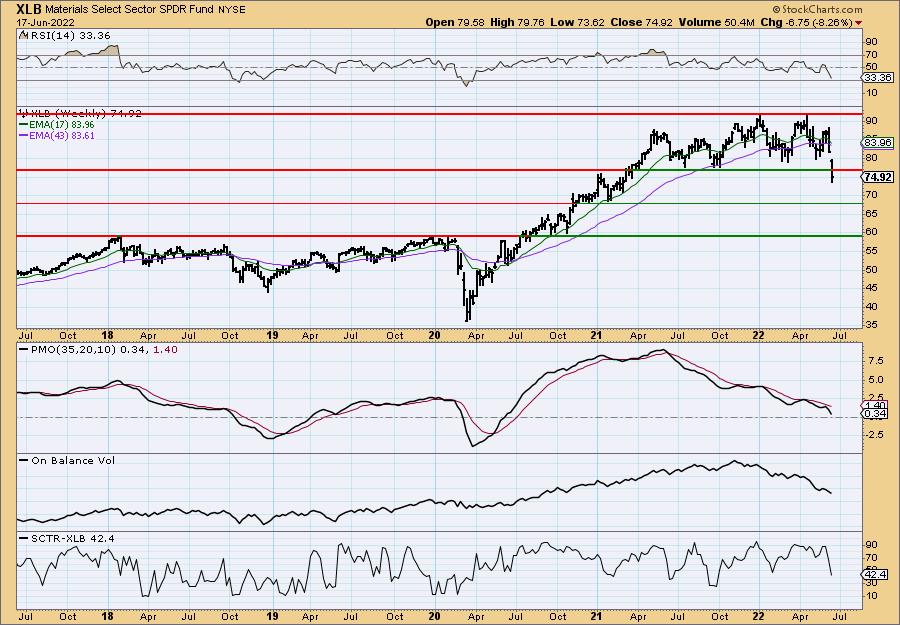
Task: Click the topmost red resistance line near 92
Action: [439, 114]
